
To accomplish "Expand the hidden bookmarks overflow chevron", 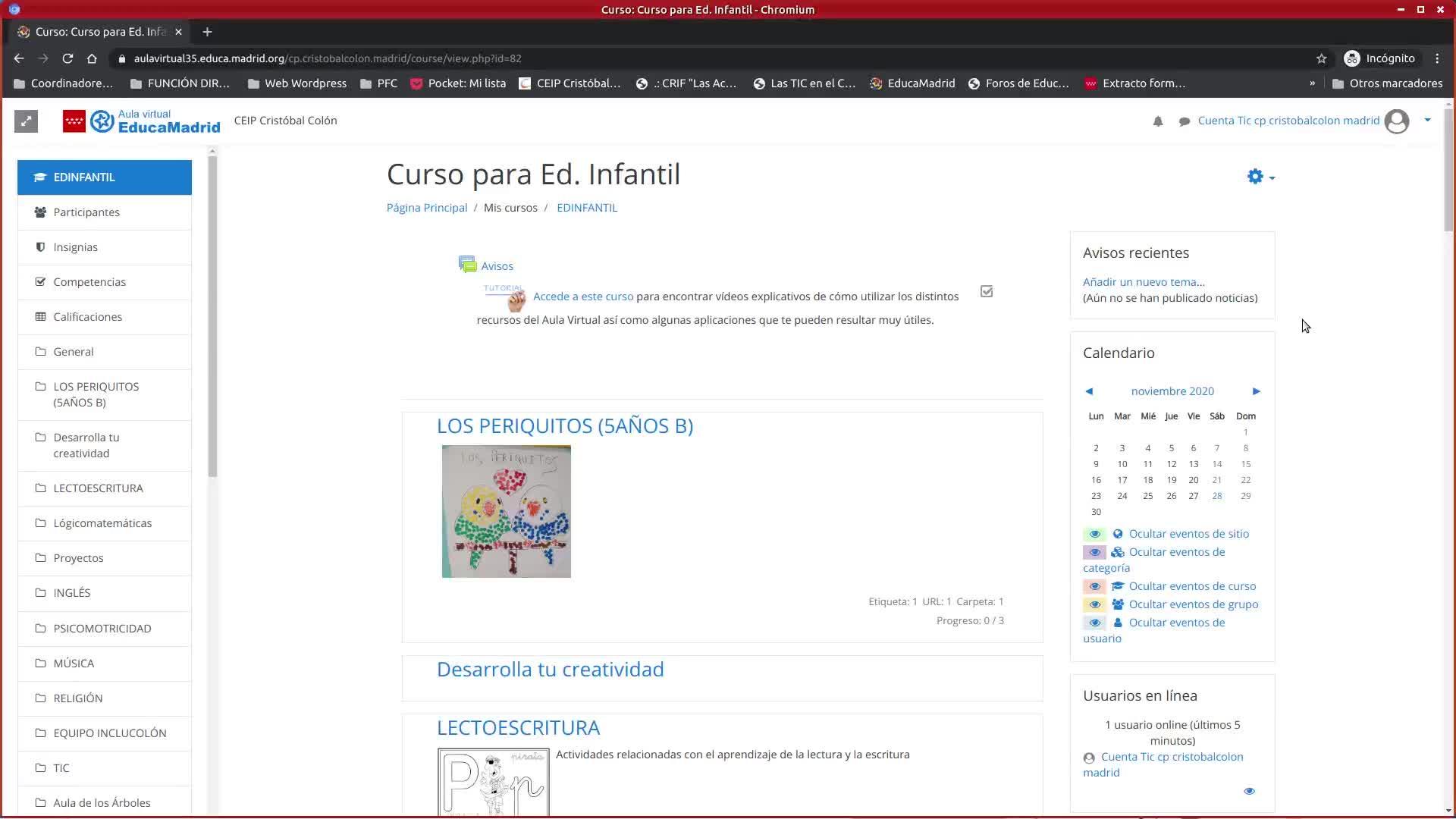I will pos(1312,83).
